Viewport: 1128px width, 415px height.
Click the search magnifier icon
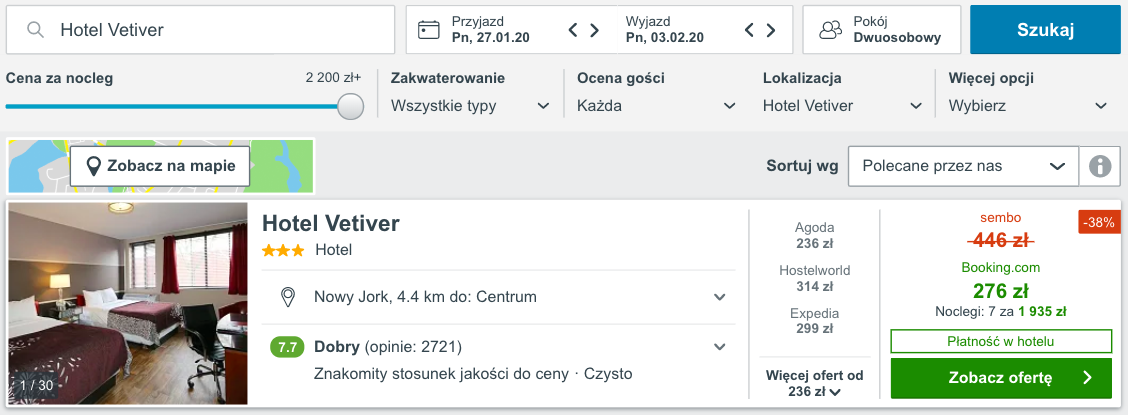pyautogui.click(x=35, y=29)
